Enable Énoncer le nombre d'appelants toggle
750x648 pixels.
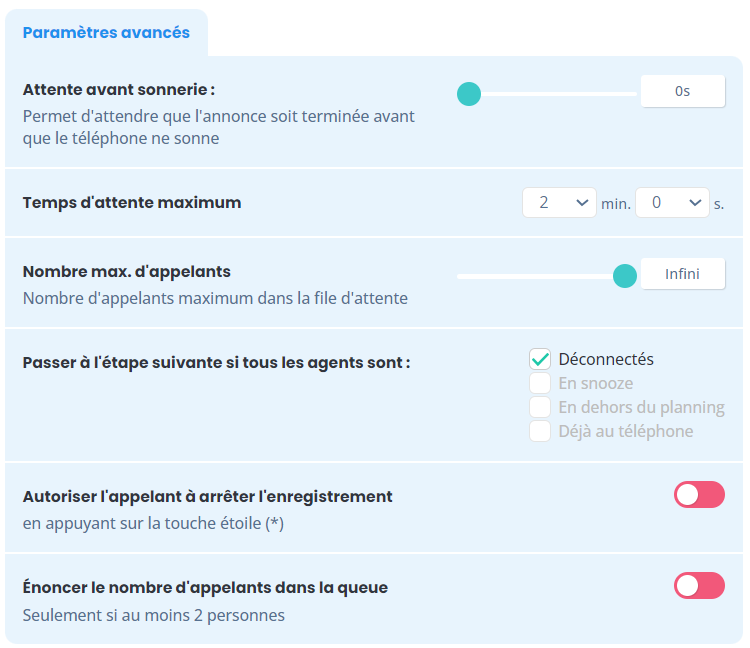(699, 585)
